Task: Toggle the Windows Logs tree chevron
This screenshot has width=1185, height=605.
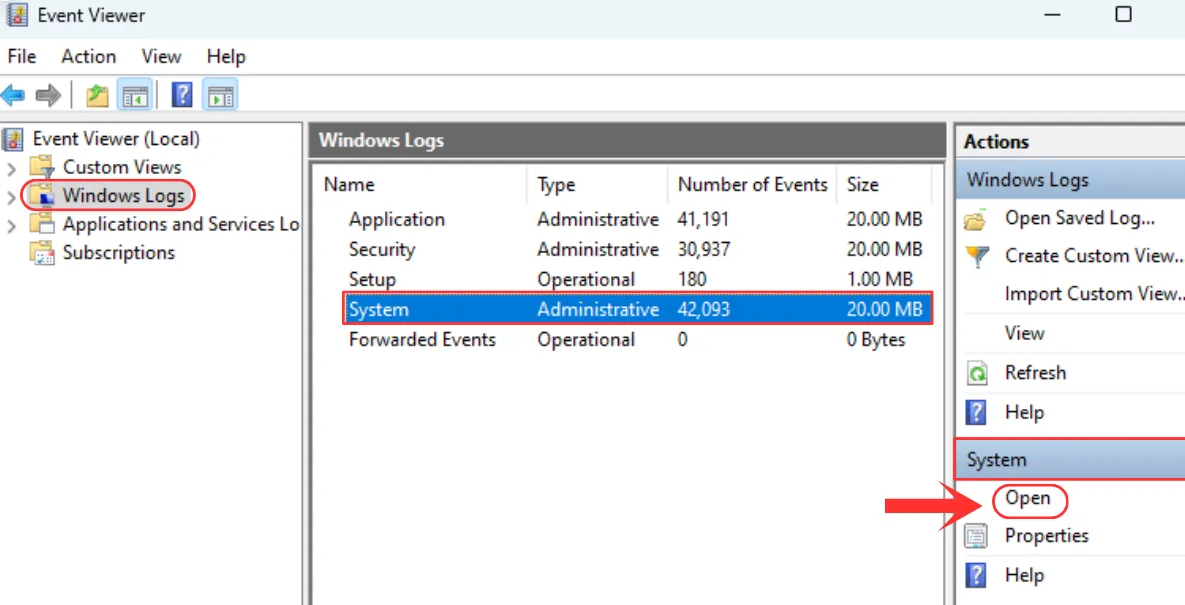Action: 11,196
